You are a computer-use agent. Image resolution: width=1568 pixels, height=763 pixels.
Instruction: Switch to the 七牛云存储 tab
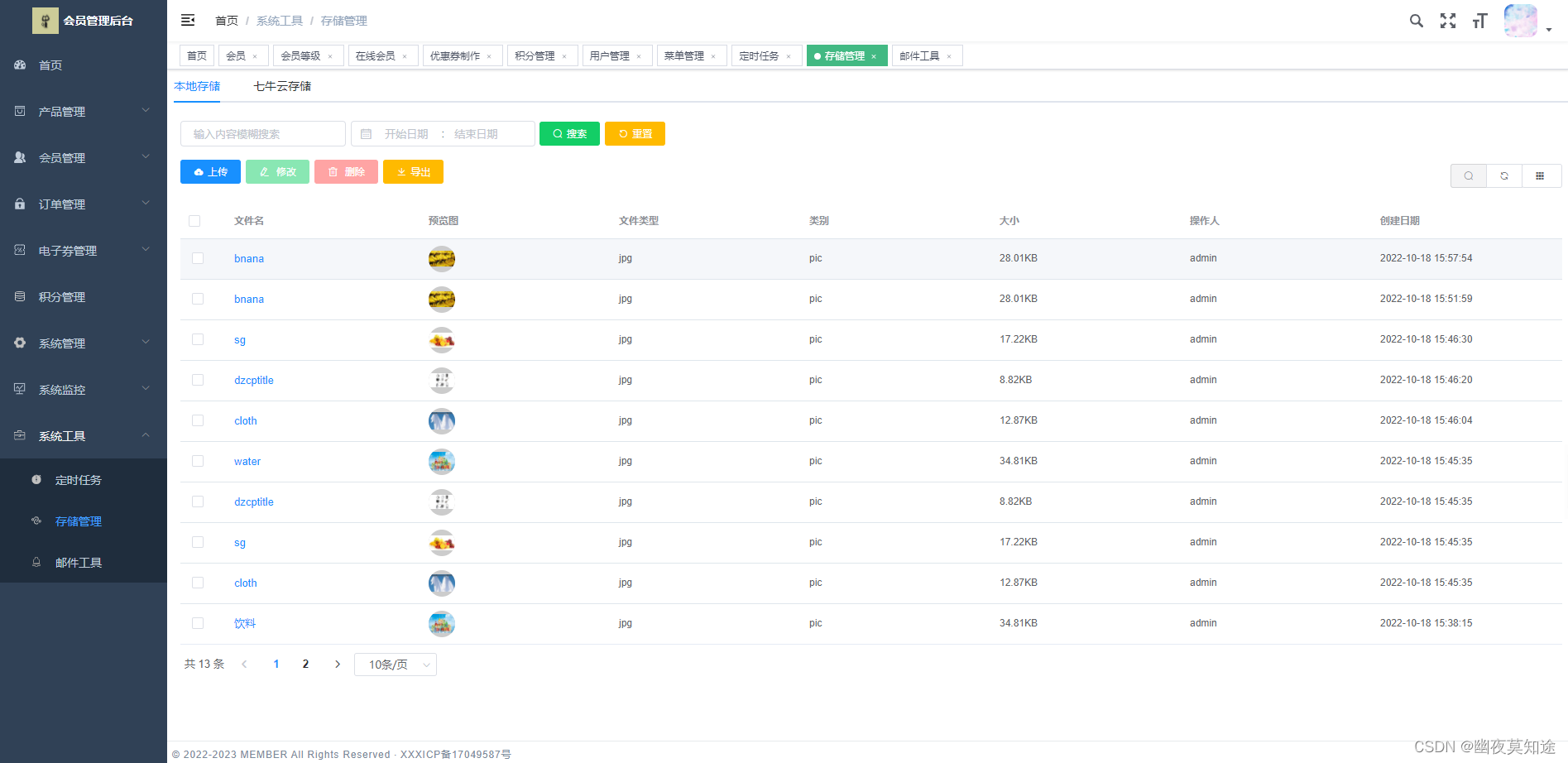282,86
